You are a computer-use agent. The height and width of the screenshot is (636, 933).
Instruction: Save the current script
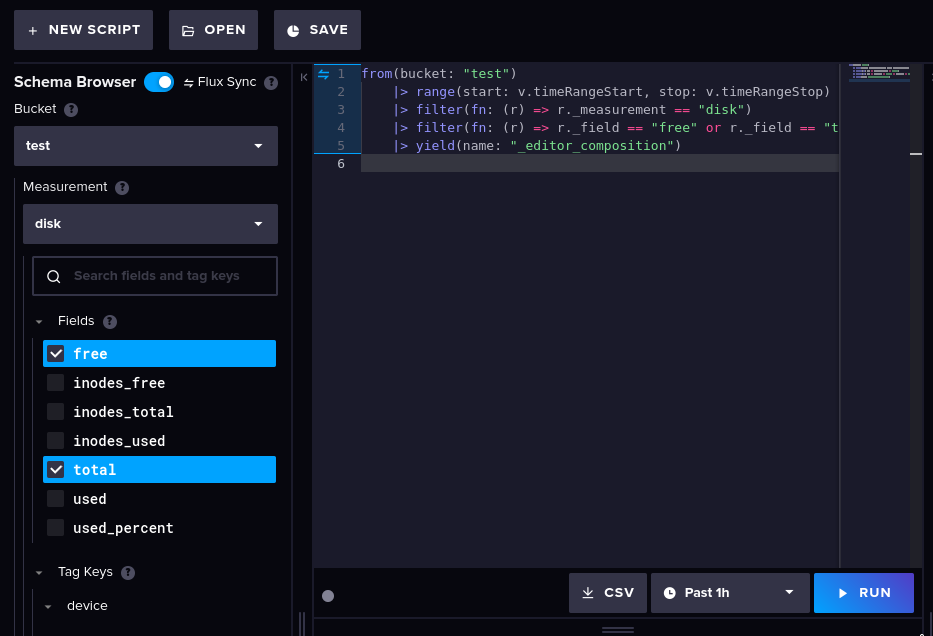click(x=317, y=29)
